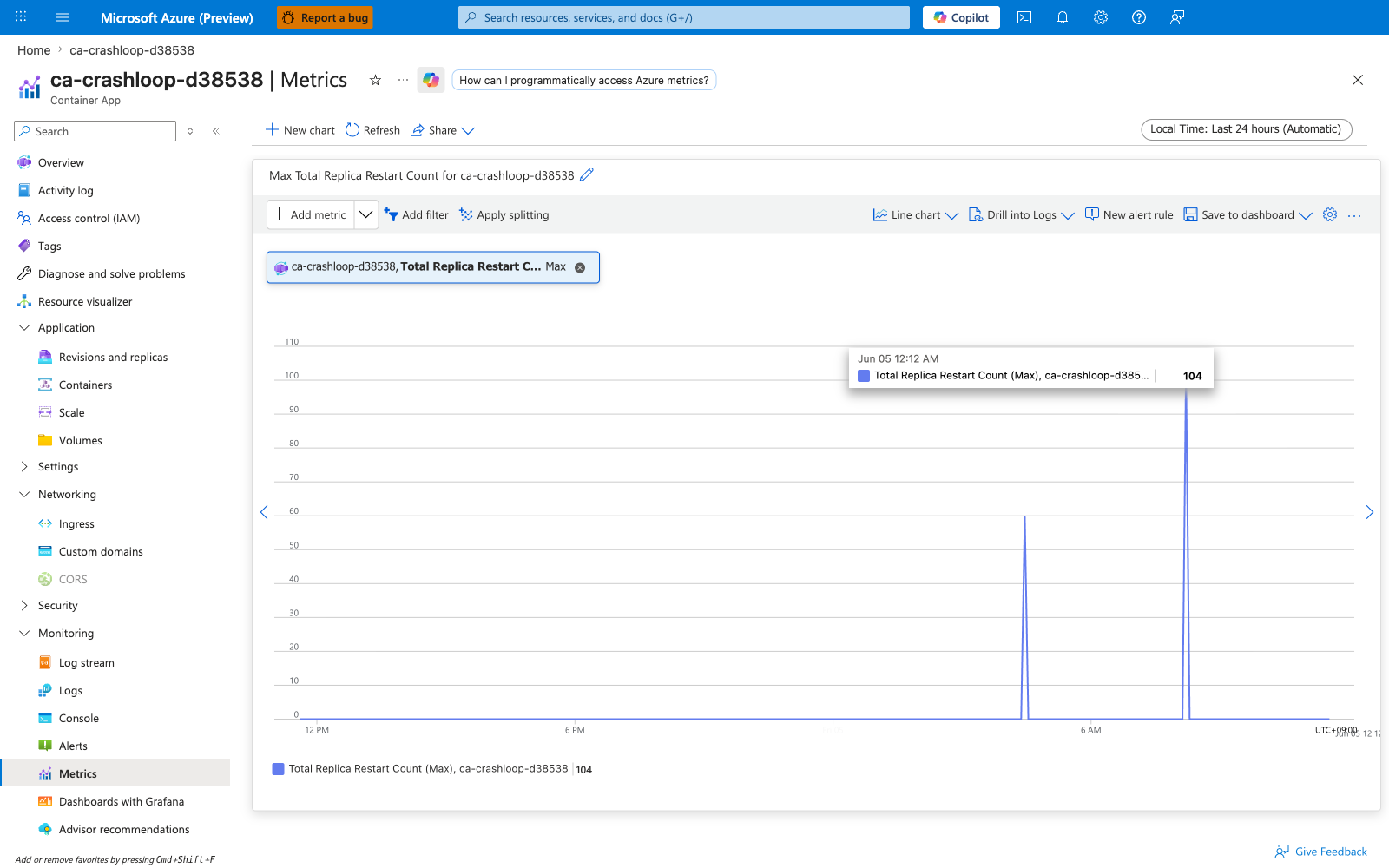Expand the Settings section
The image size is (1389, 868).
pos(24,466)
